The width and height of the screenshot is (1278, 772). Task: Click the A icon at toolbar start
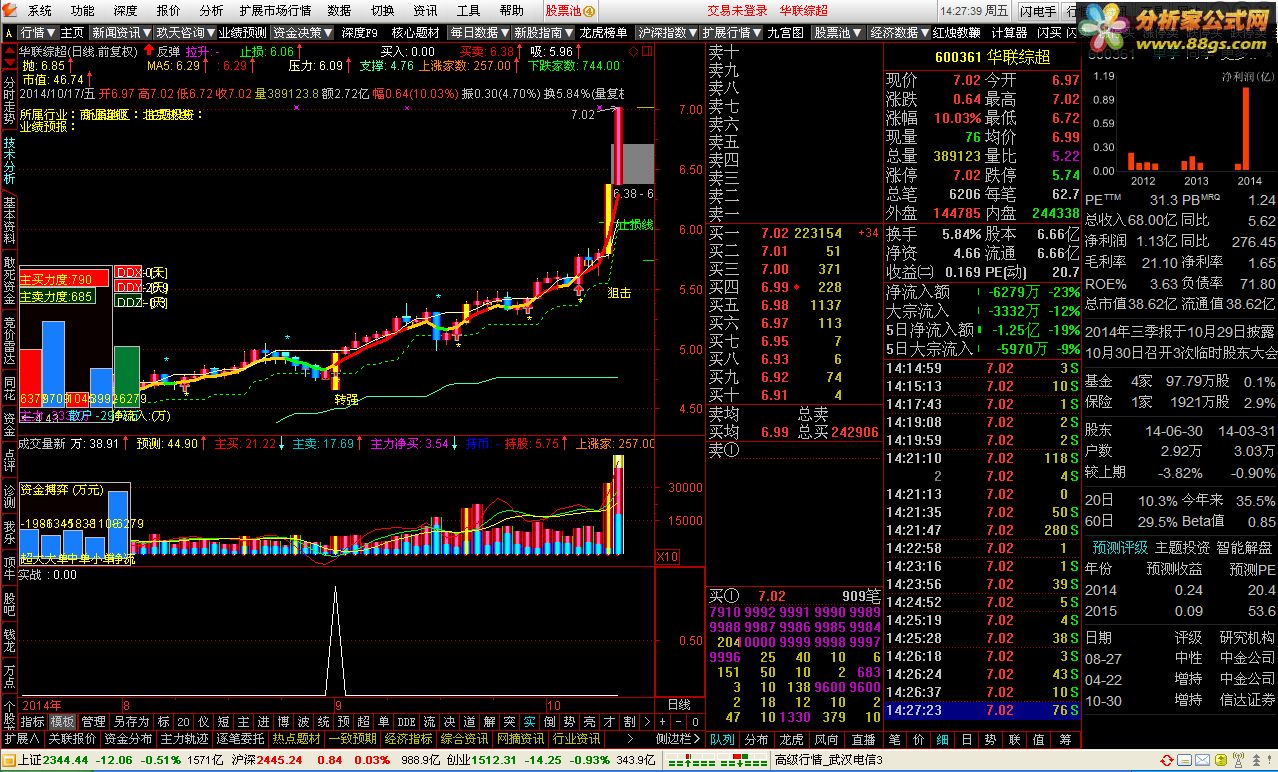click(x=9, y=33)
